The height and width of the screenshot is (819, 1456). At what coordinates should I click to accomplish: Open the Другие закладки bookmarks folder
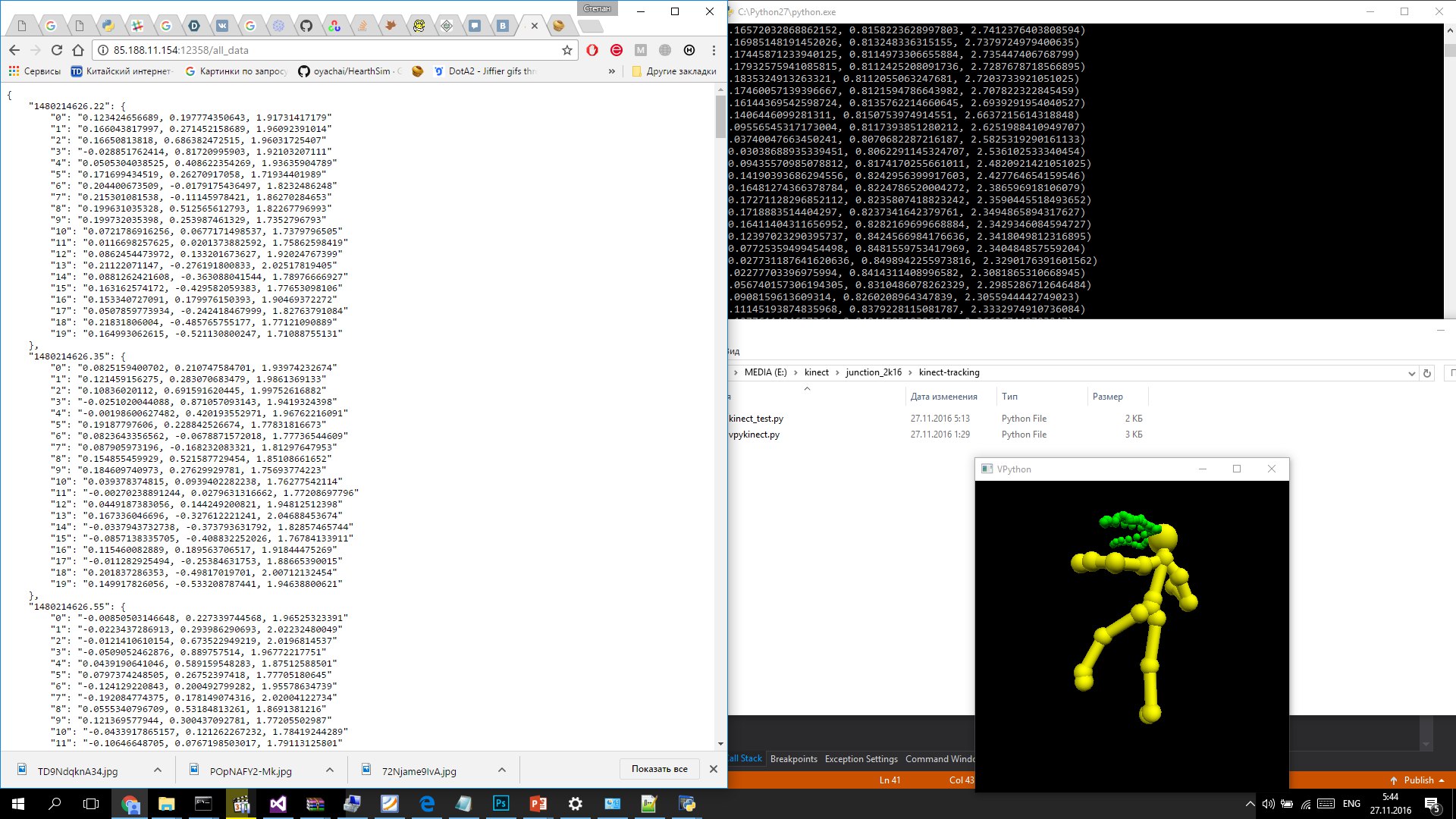tap(673, 71)
